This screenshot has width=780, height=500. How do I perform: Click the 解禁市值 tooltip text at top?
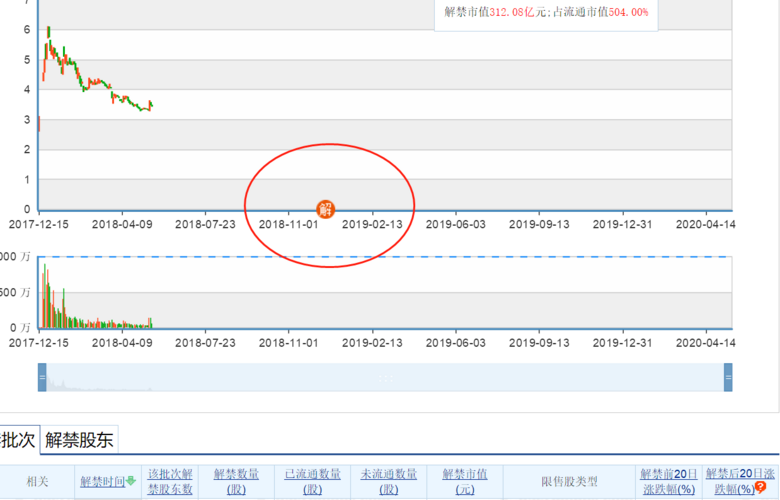coord(546,12)
